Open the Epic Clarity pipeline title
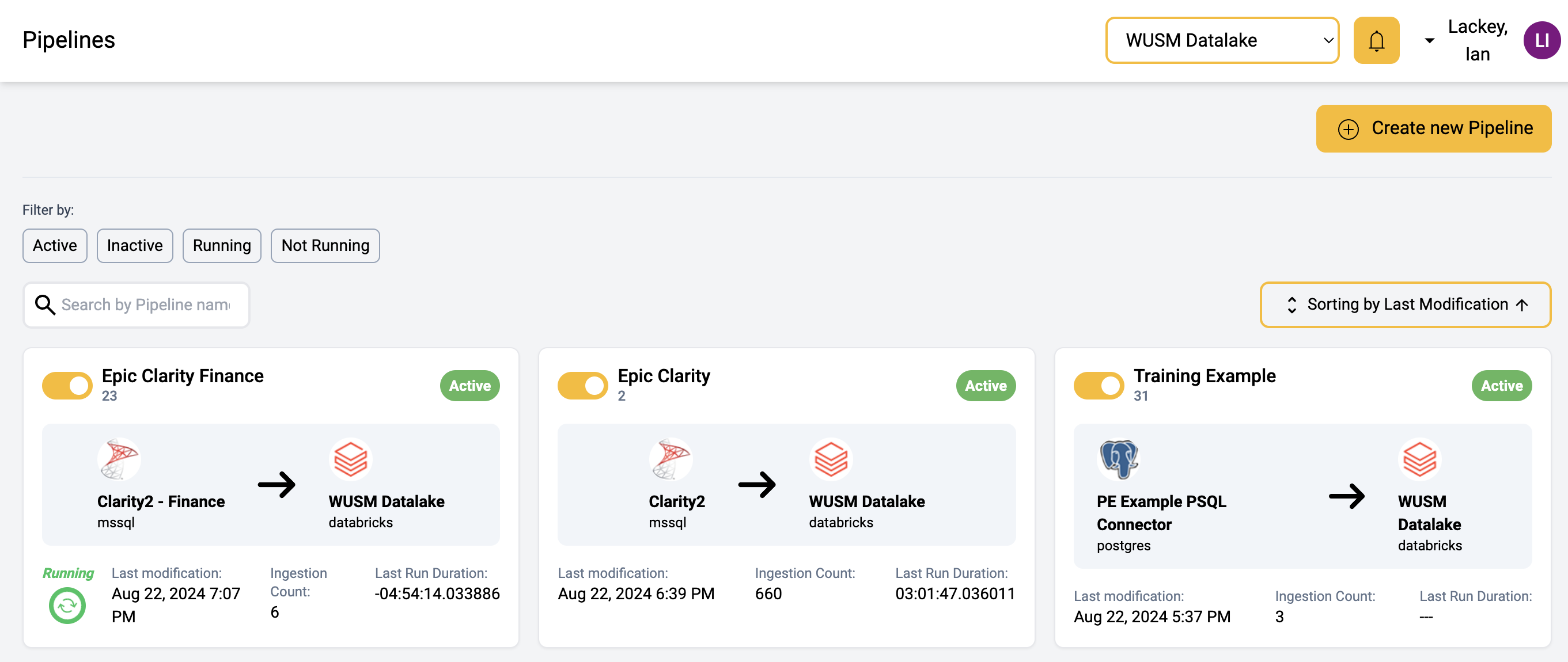The image size is (1568, 662). tap(664, 376)
